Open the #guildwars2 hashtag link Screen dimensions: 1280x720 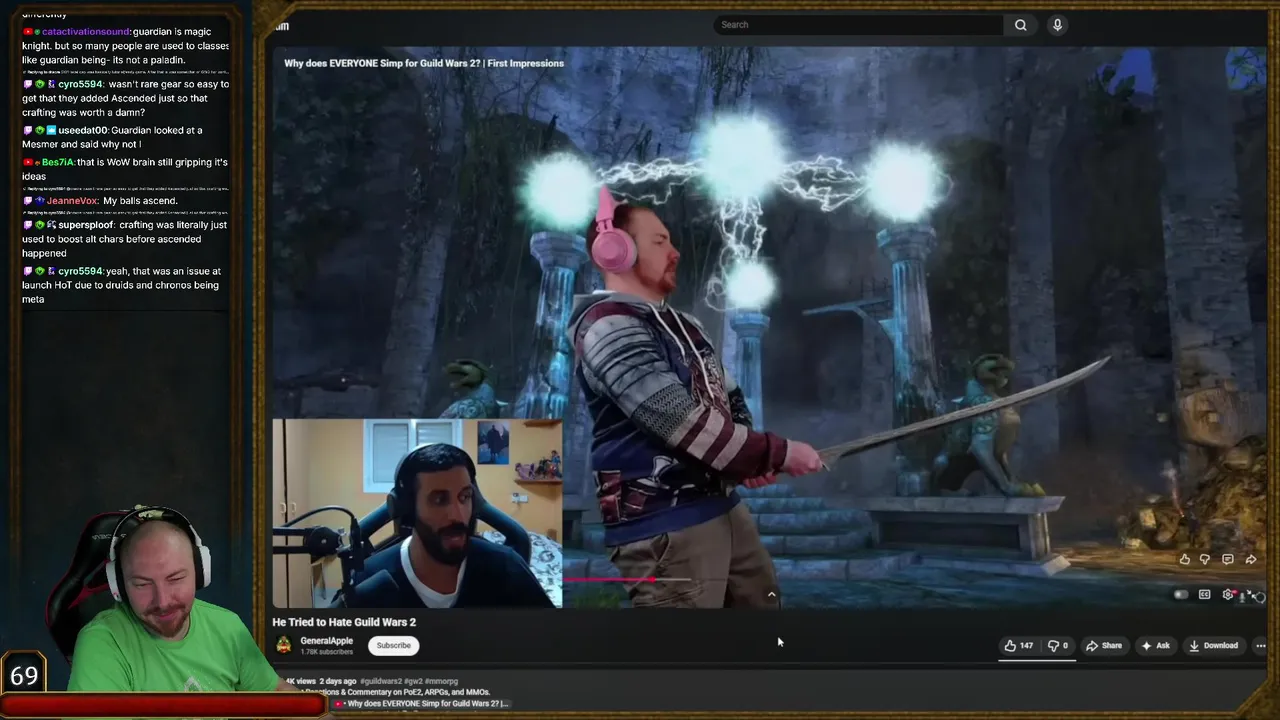coord(383,682)
